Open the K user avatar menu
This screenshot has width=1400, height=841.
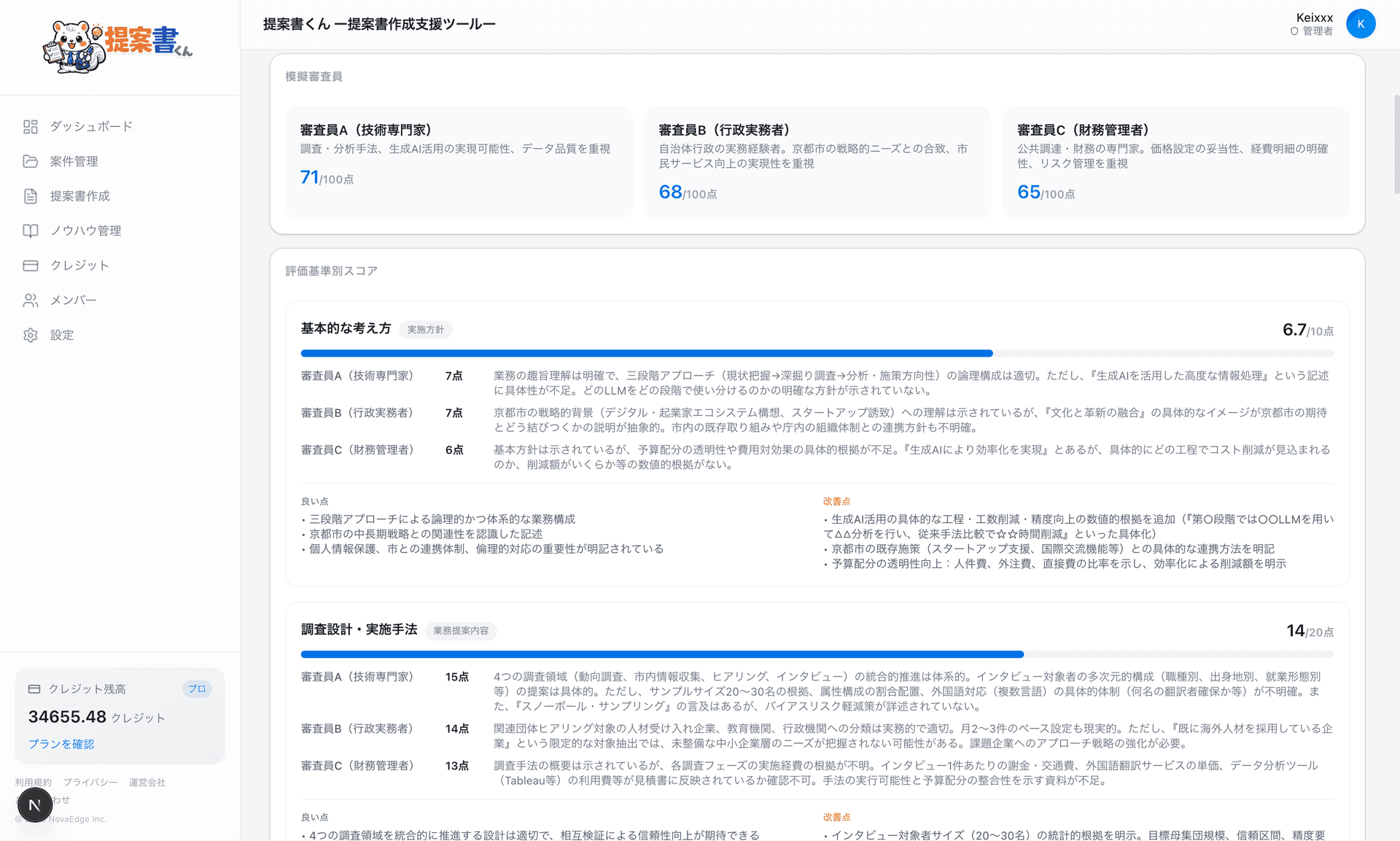[1361, 23]
